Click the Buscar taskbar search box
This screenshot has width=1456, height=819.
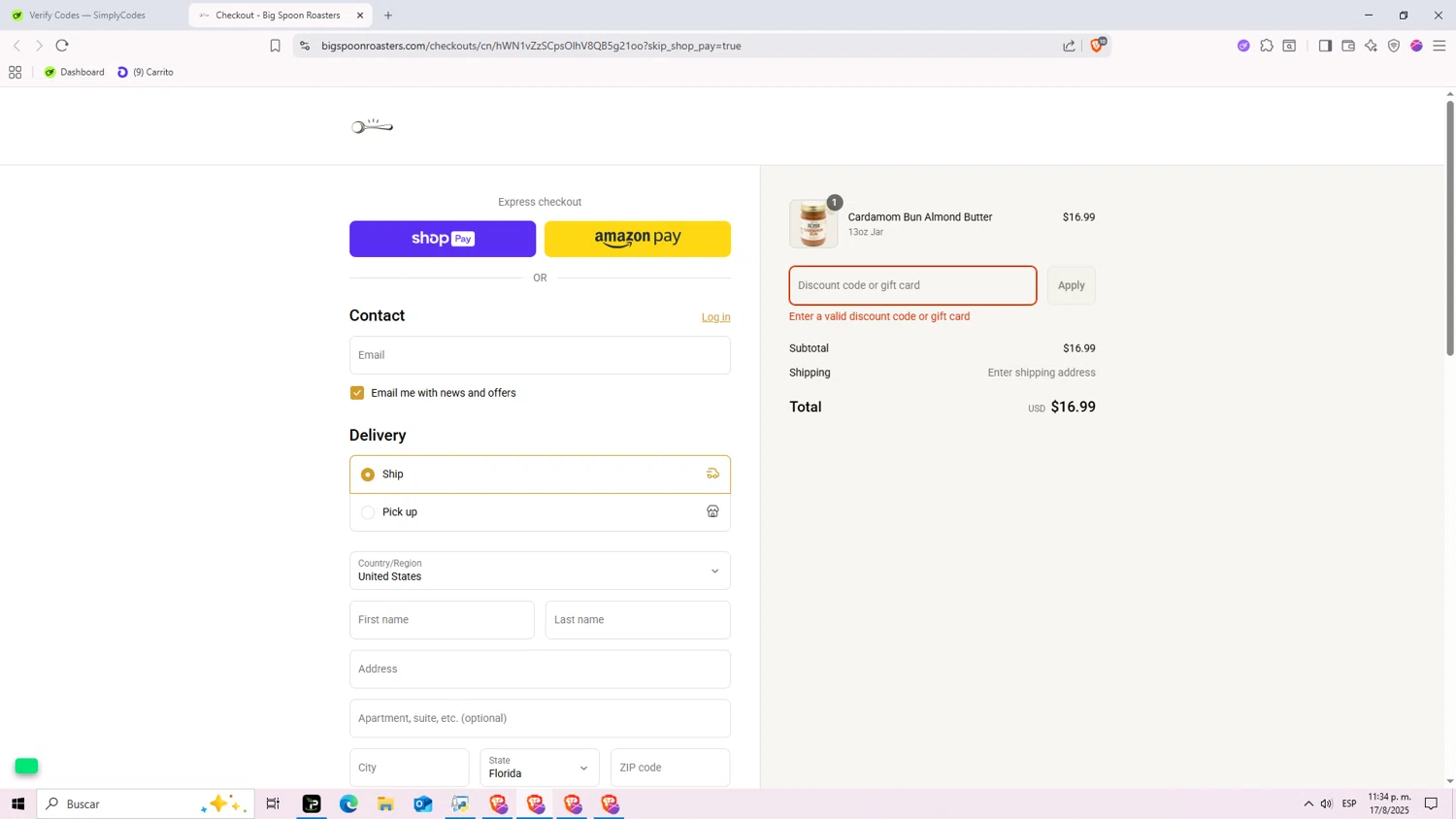(x=146, y=803)
